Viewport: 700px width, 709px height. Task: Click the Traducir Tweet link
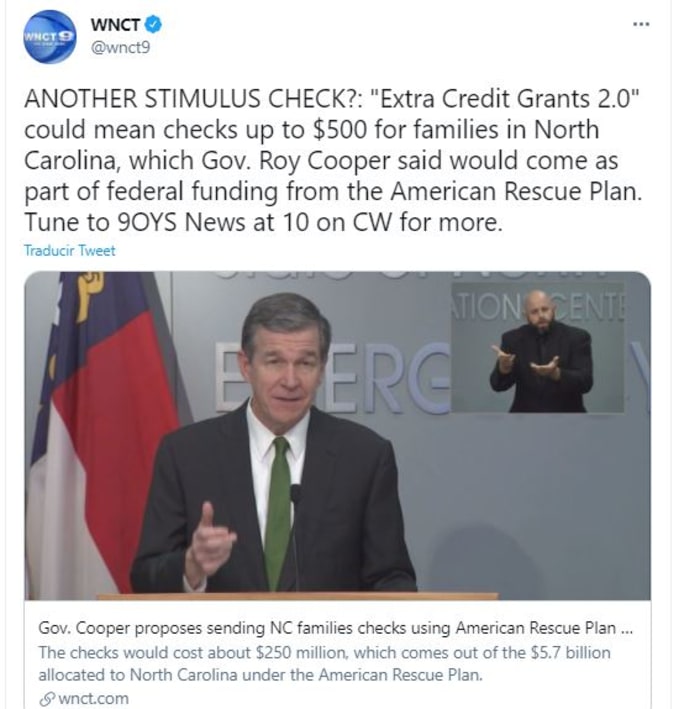pyautogui.click(x=70, y=251)
